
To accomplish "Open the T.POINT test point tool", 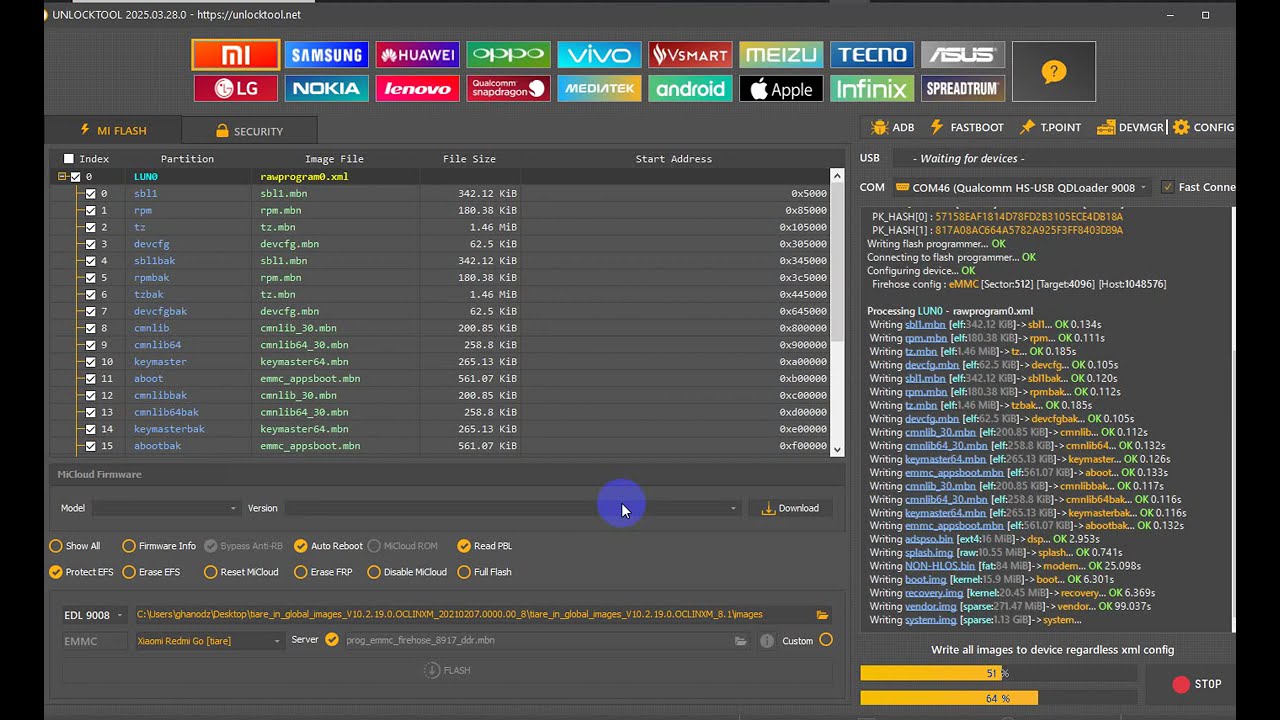I will (1050, 128).
